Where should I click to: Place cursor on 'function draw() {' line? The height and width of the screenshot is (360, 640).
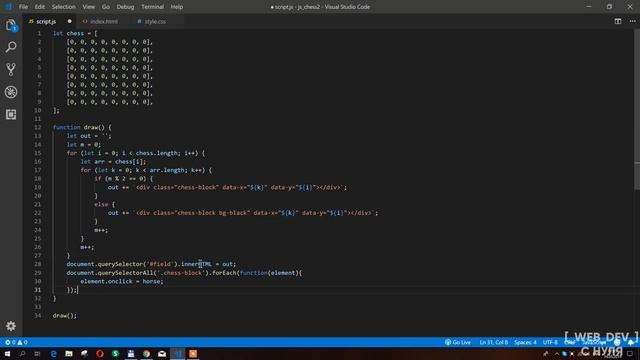(x=82, y=127)
